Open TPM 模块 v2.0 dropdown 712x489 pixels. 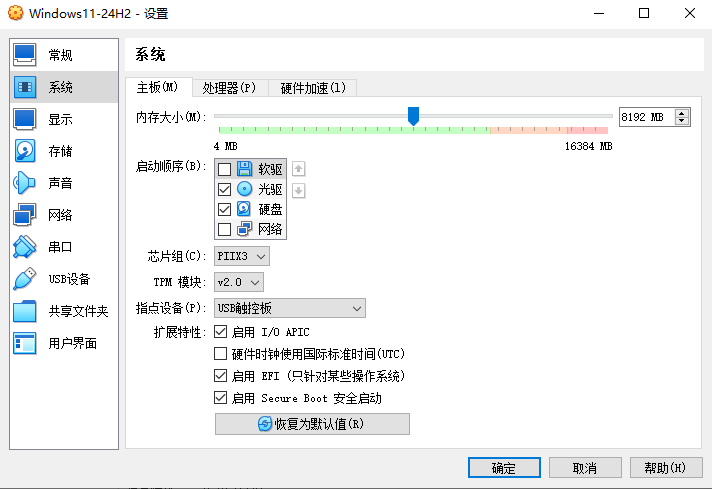(x=239, y=282)
